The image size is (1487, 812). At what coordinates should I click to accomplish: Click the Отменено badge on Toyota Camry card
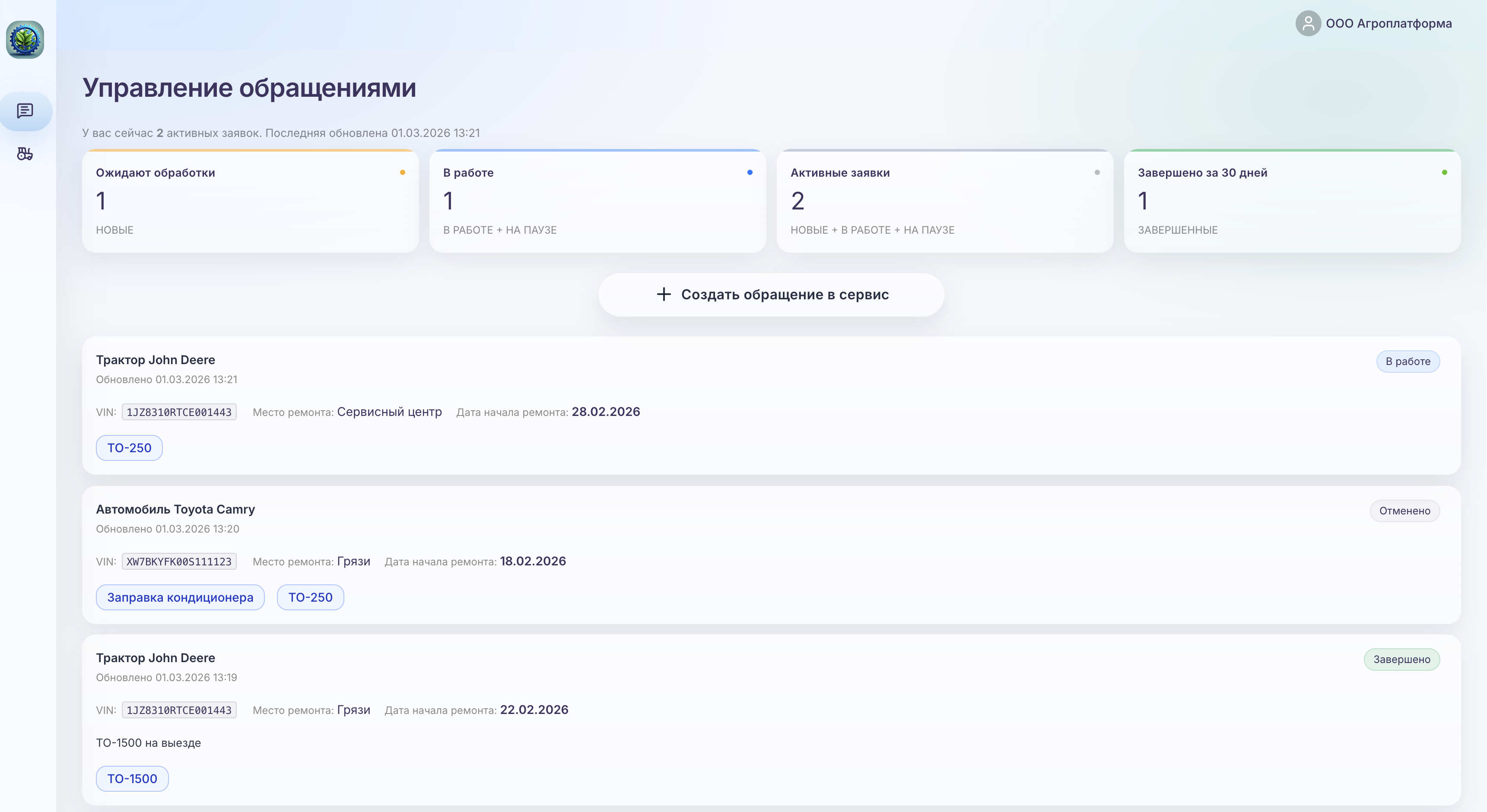tap(1405, 511)
